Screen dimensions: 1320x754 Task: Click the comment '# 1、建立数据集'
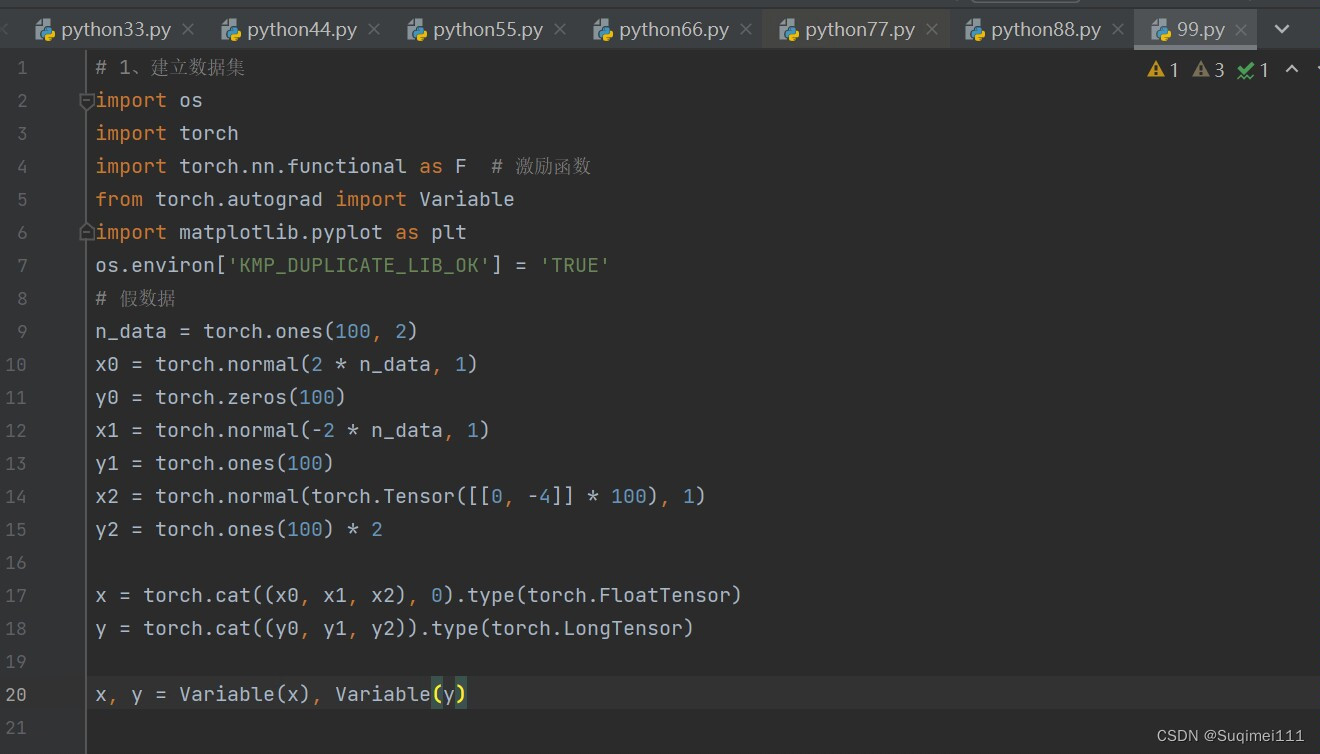point(171,67)
